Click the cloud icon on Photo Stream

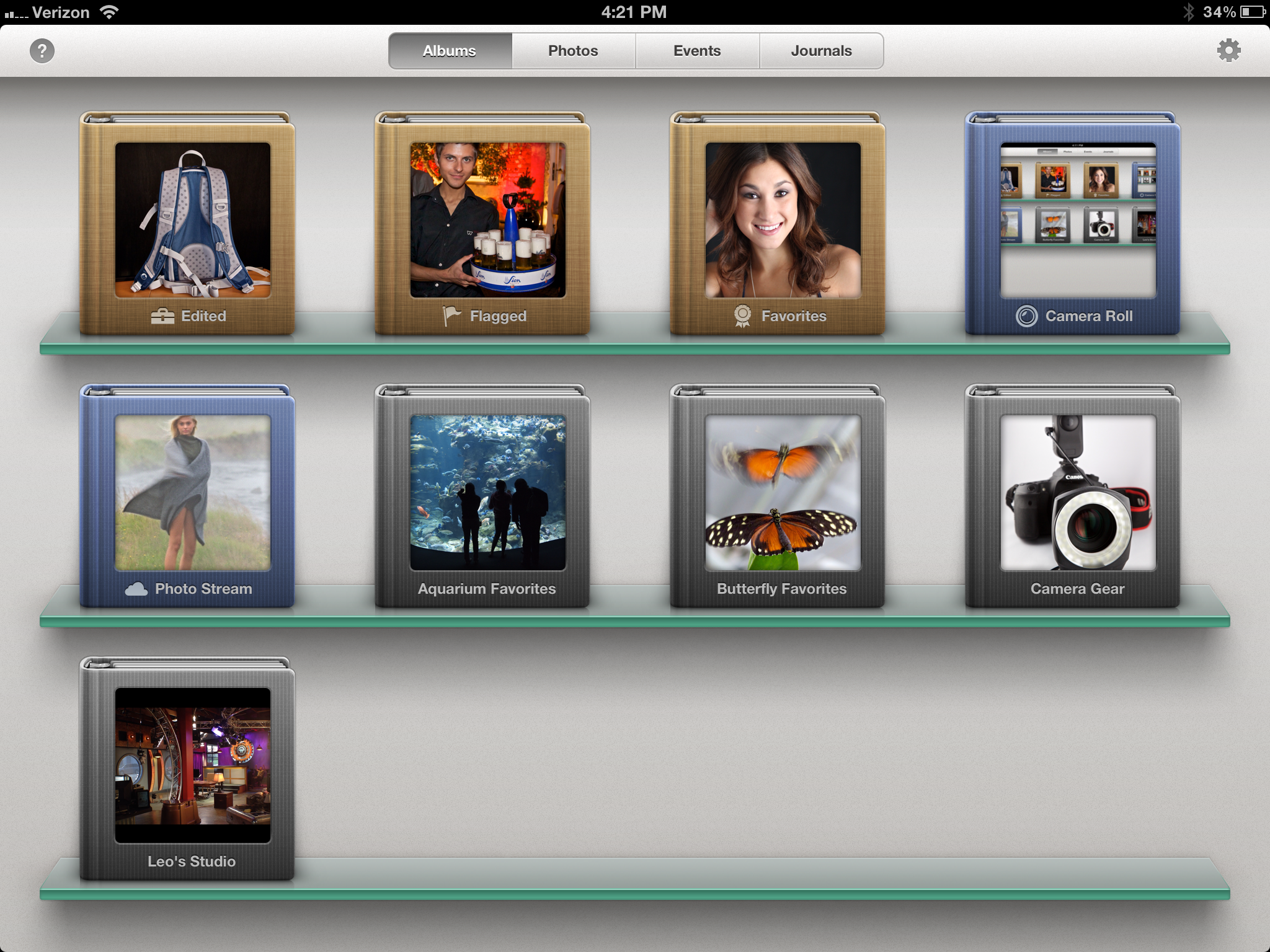tap(136, 589)
